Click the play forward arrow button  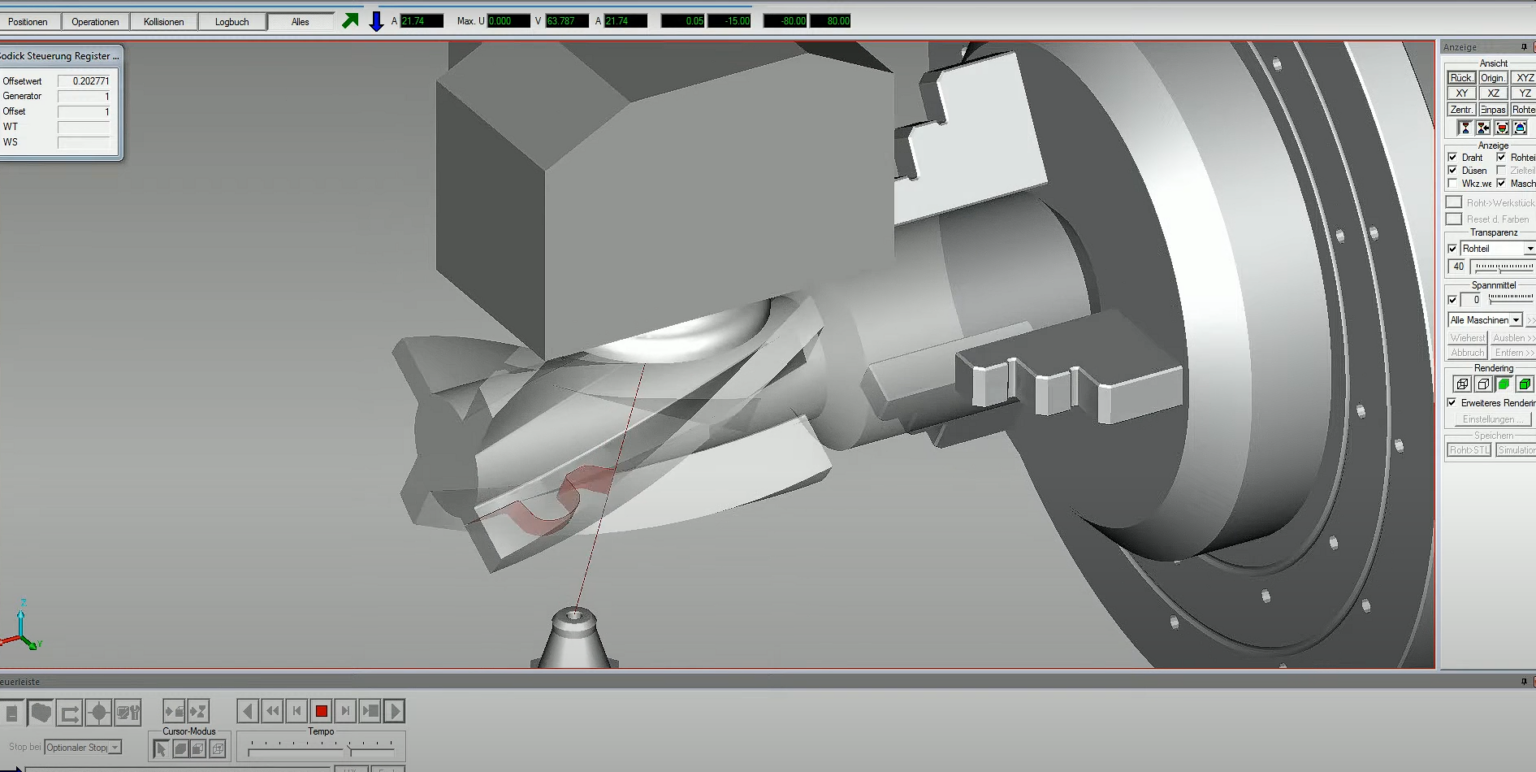(394, 711)
